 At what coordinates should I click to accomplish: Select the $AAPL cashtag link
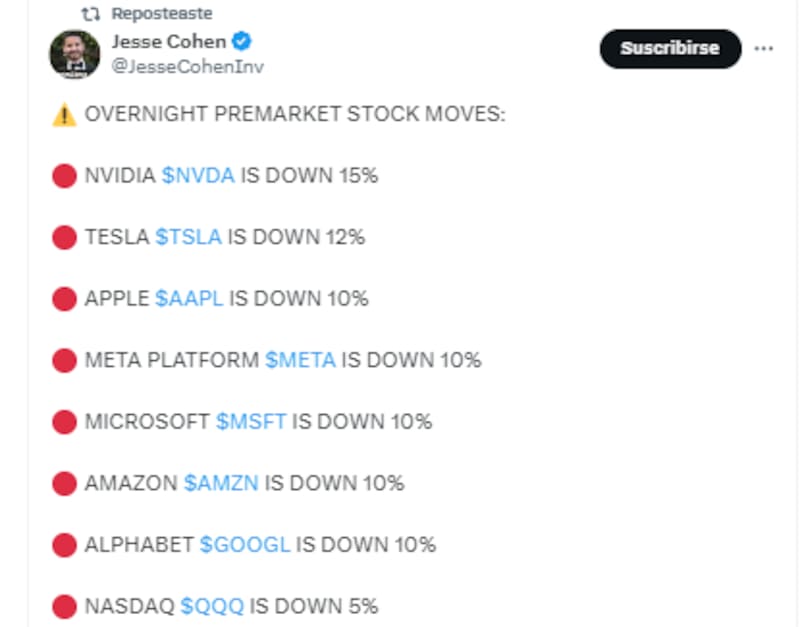[x=189, y=298]
